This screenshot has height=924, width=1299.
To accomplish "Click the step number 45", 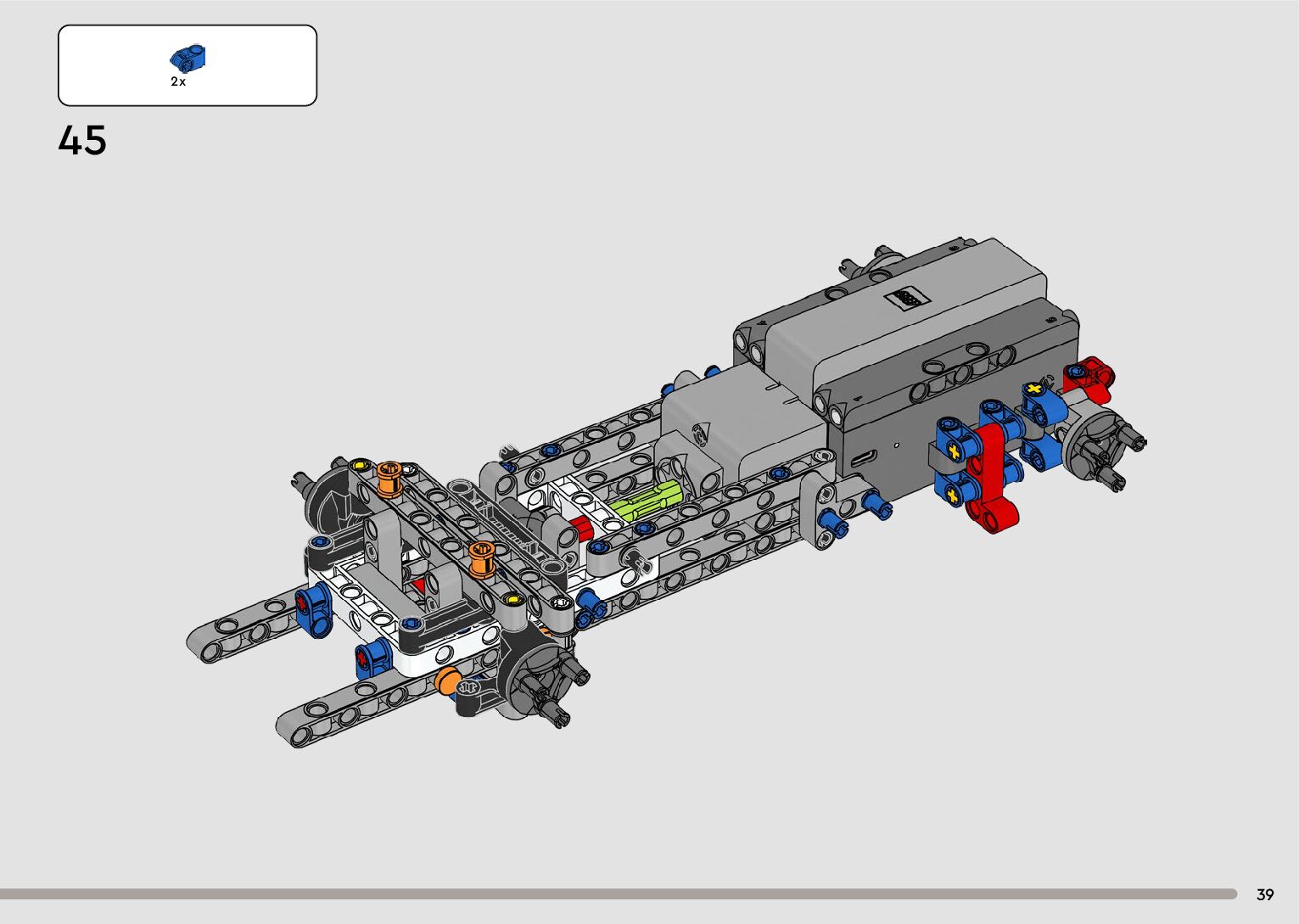I will pos(82,141).
